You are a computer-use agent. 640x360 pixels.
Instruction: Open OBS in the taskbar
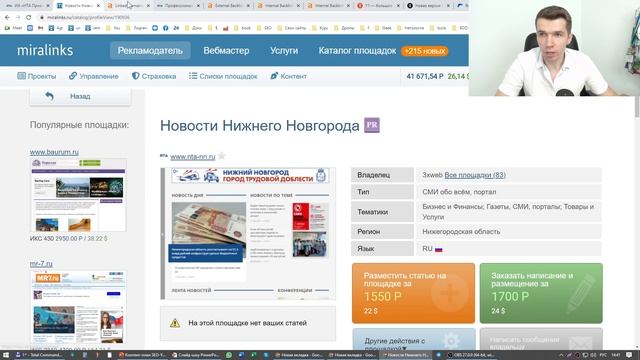point(470,355)
